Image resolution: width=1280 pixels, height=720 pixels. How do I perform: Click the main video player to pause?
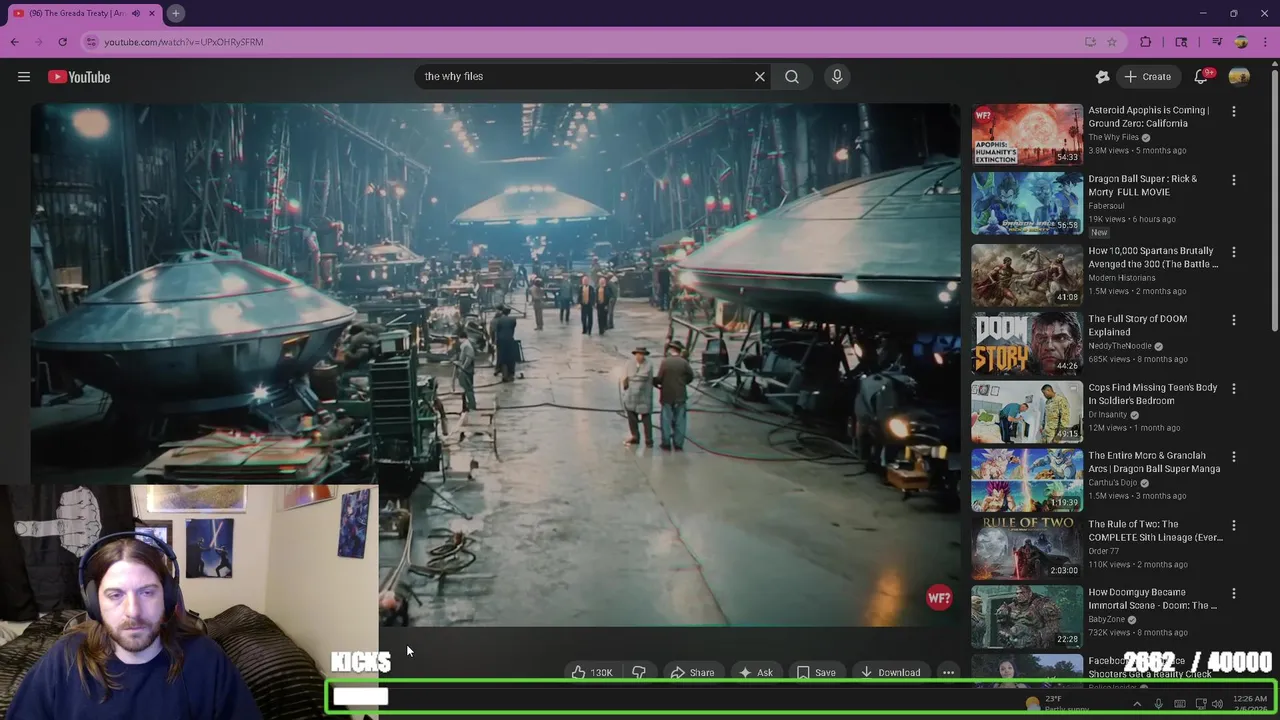(x=495, y=365)
